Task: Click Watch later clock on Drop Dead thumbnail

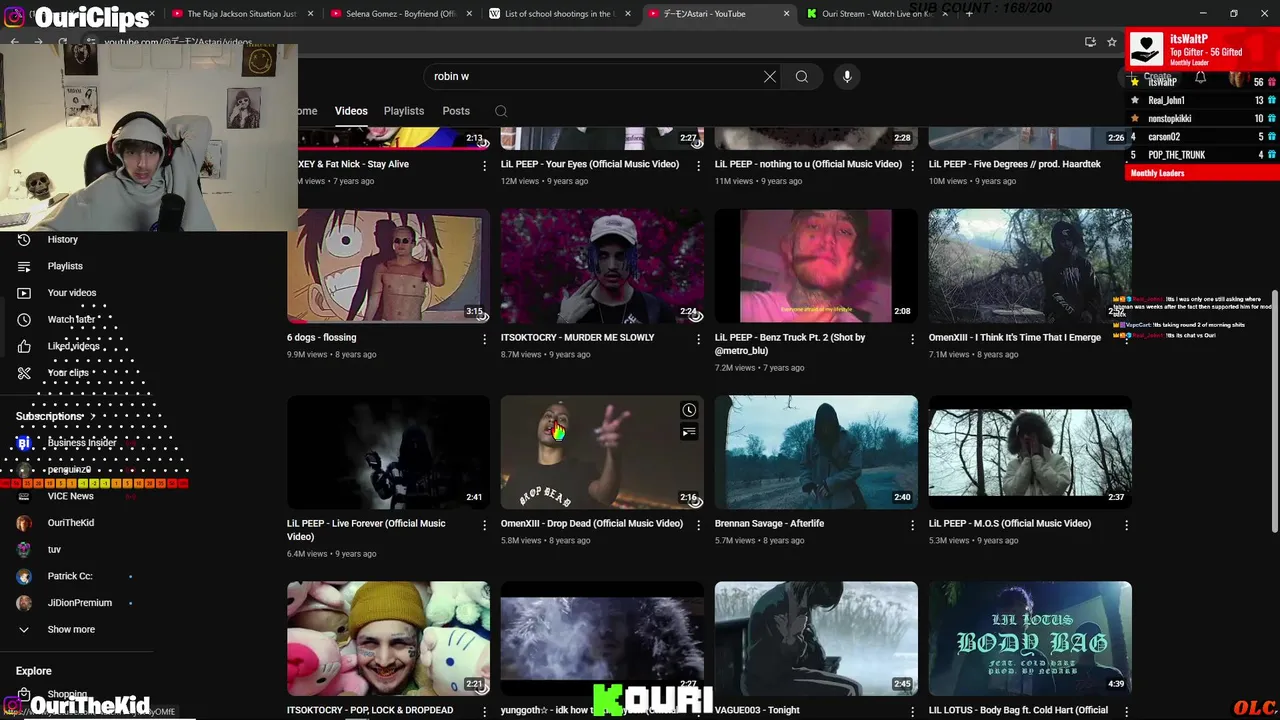Action: click(689, 410)
